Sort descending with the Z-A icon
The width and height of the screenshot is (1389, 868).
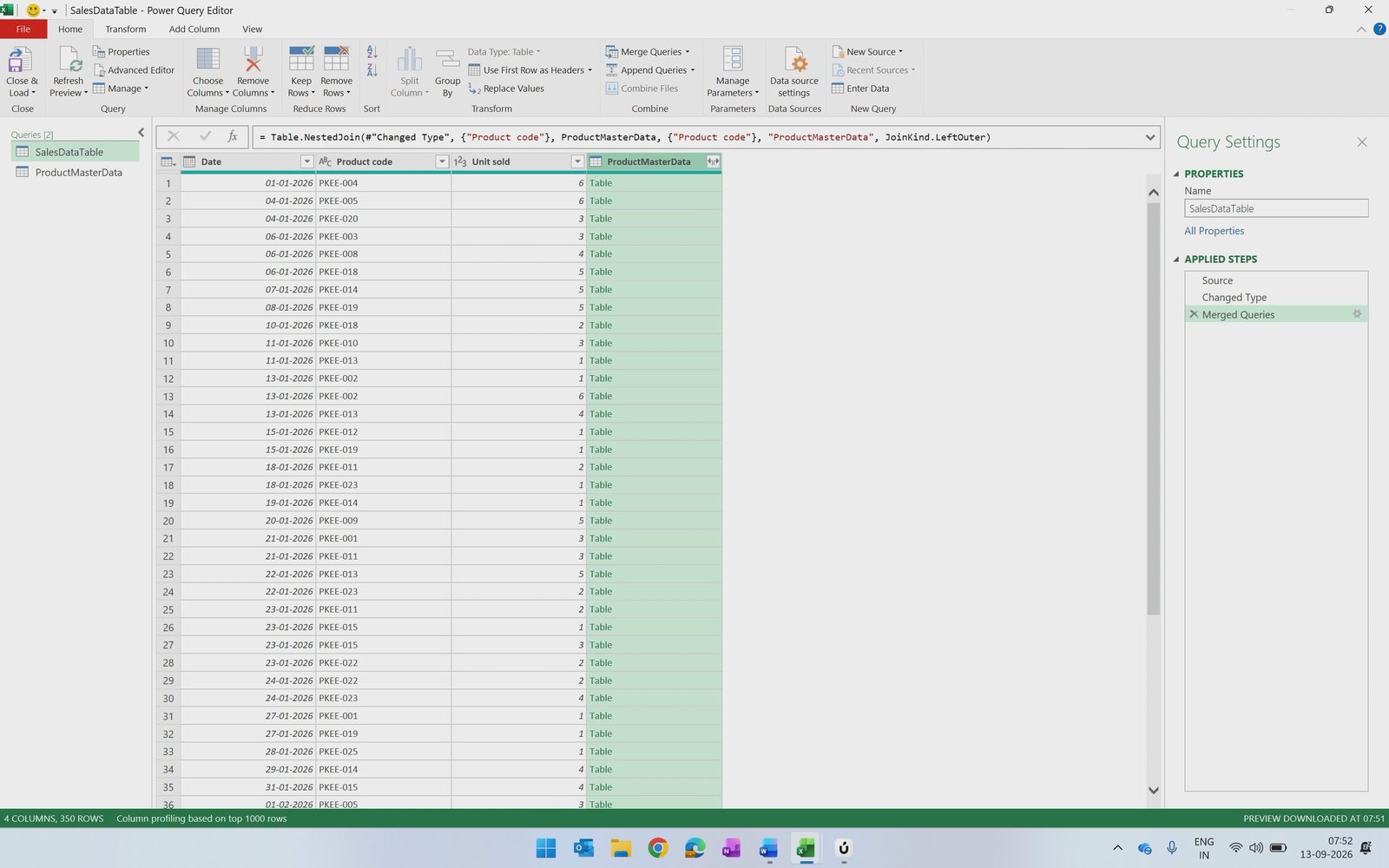372,70
